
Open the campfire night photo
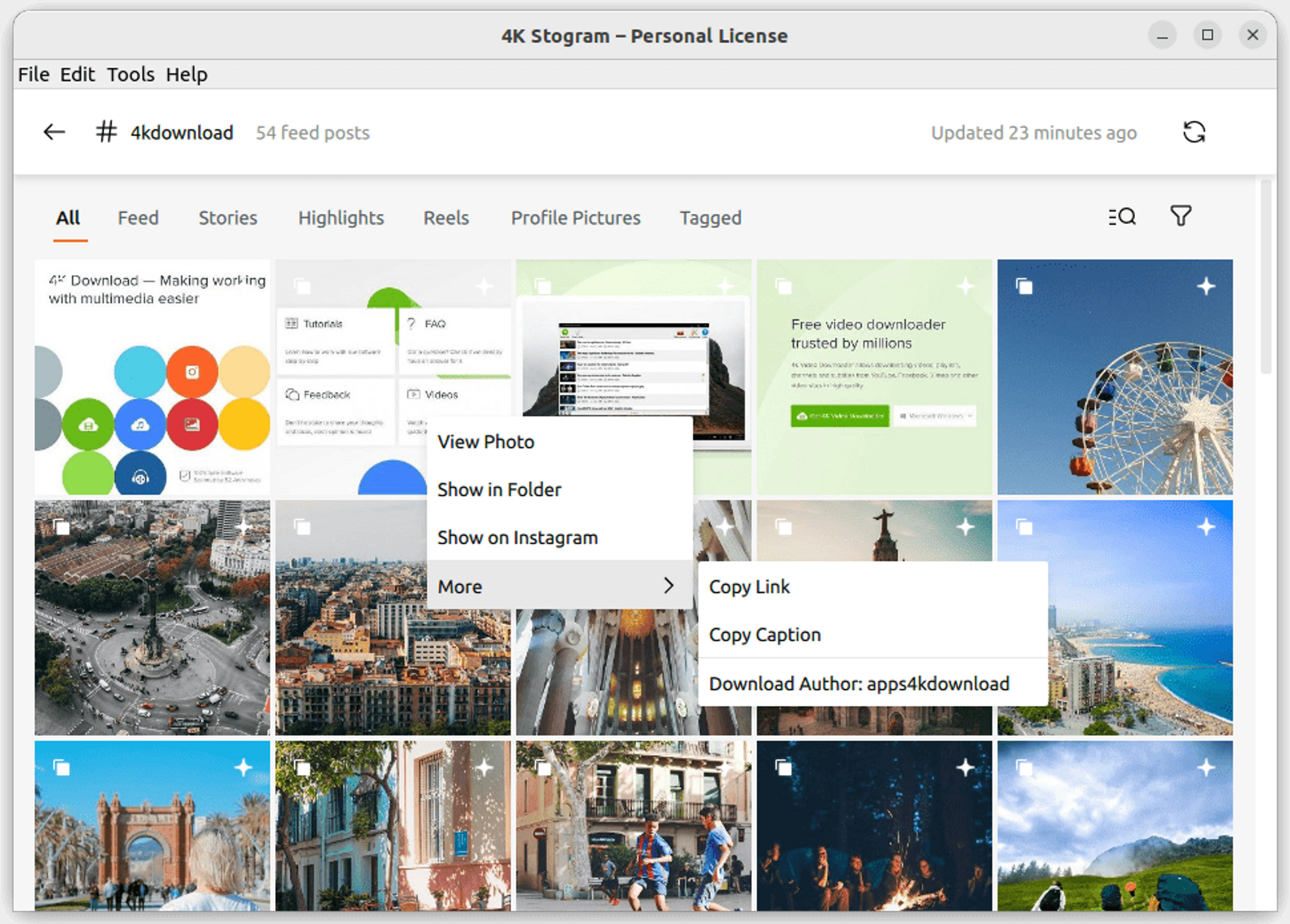click(874, 826)
